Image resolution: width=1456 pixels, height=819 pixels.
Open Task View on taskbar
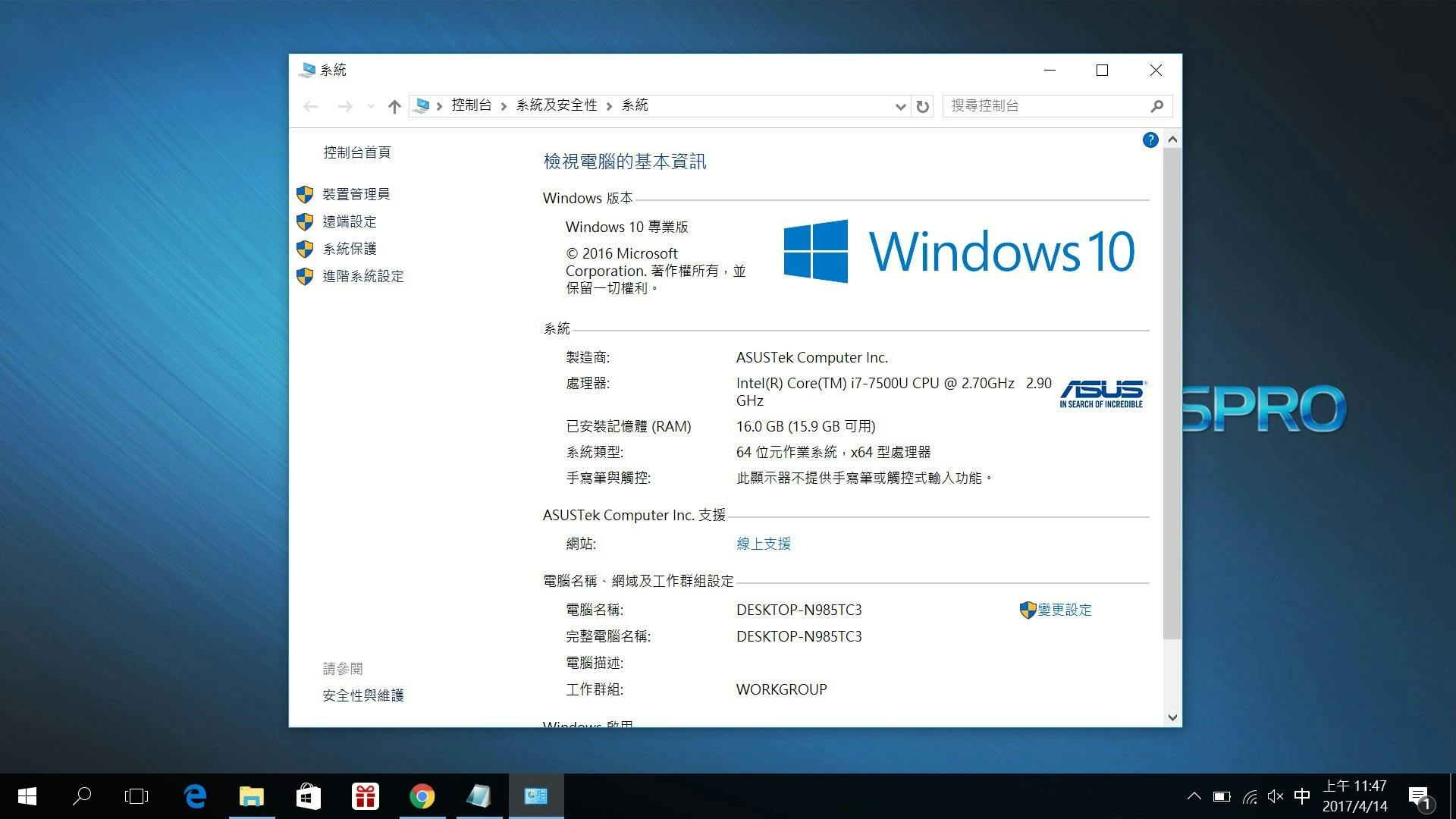point(136,796)
